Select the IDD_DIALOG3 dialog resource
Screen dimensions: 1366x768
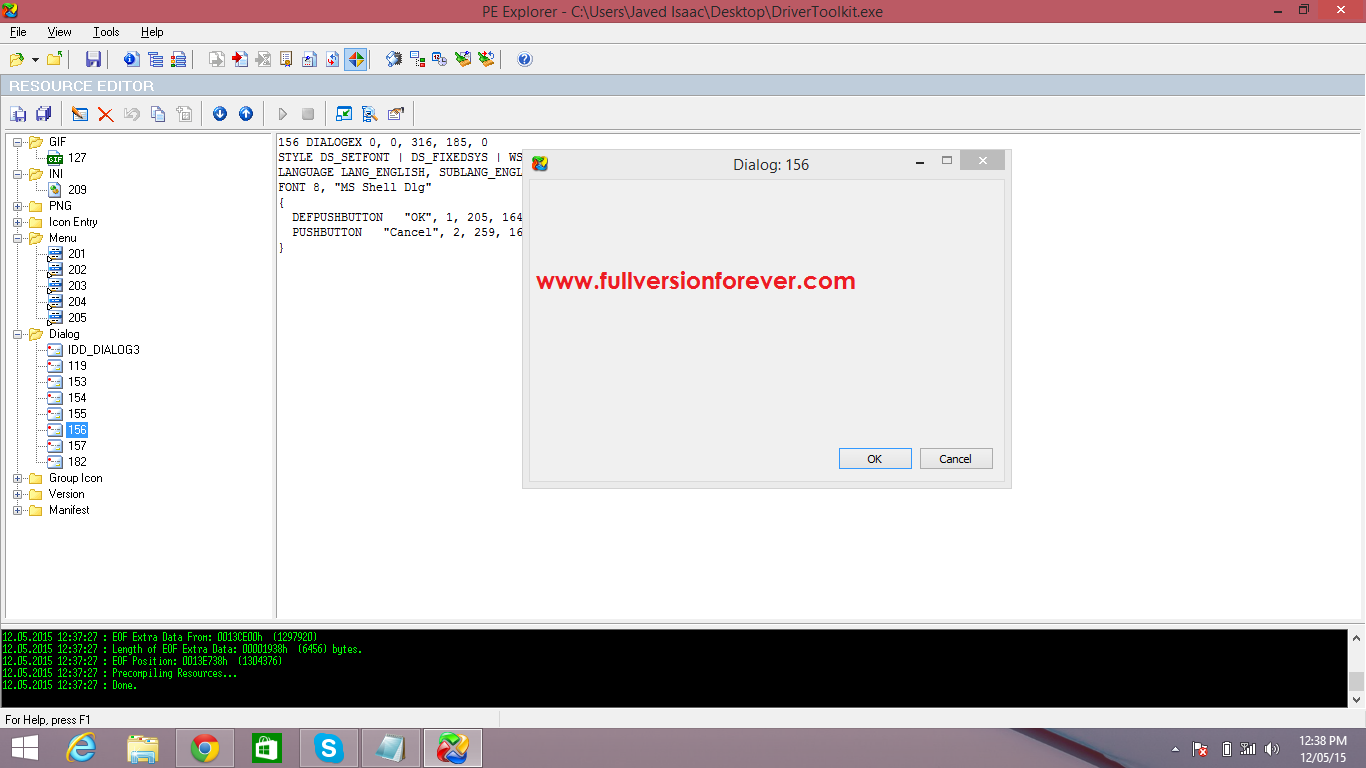coord(104,350)
